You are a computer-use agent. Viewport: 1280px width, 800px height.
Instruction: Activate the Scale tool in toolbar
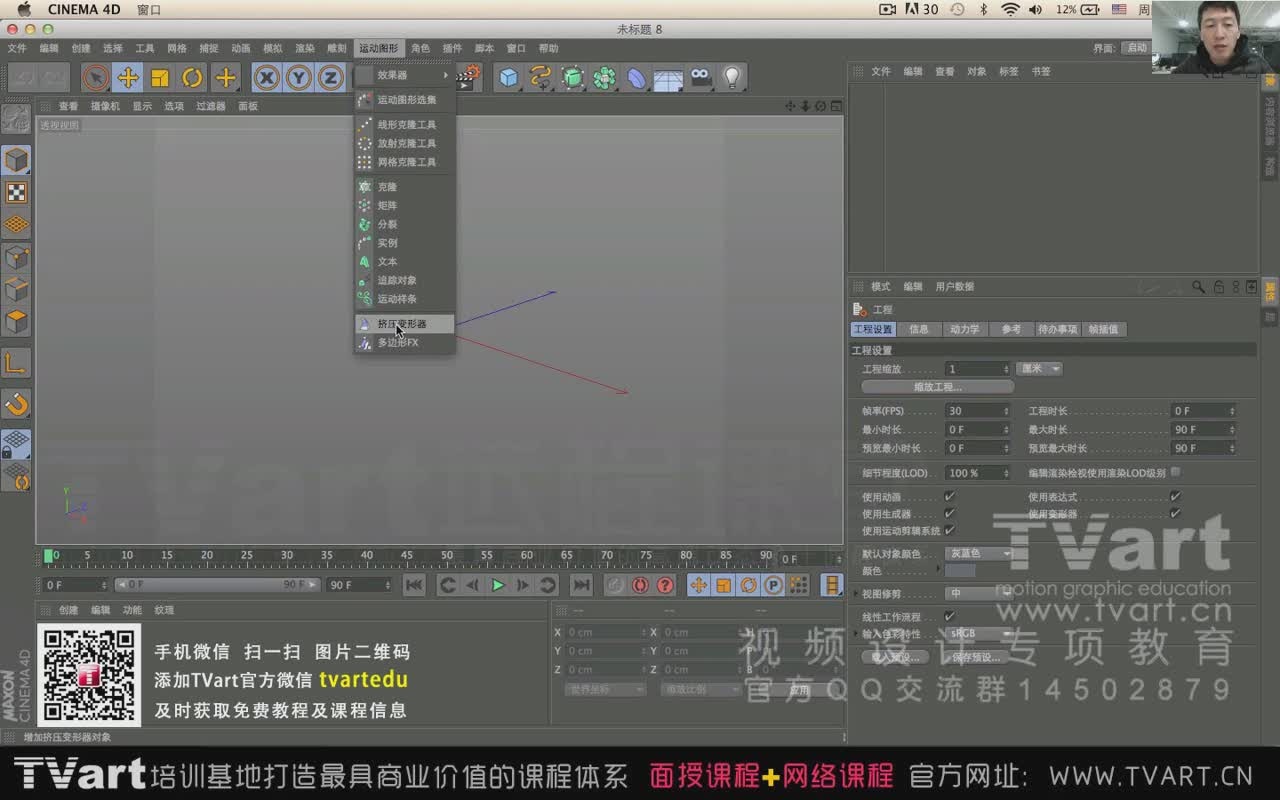pos(159,77)
